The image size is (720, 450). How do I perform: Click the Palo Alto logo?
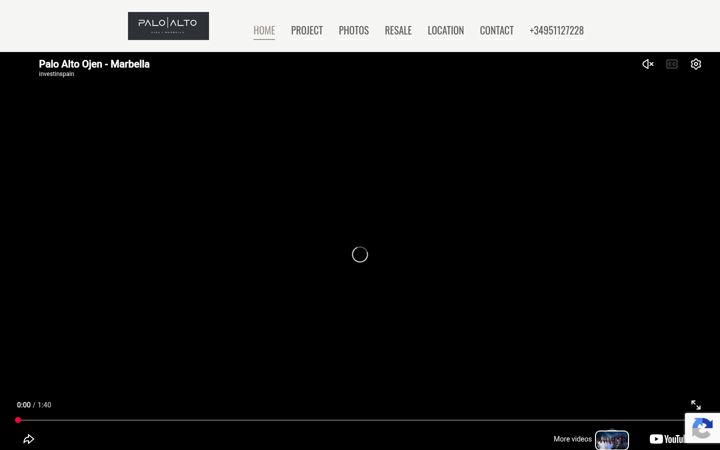point(168,26)
